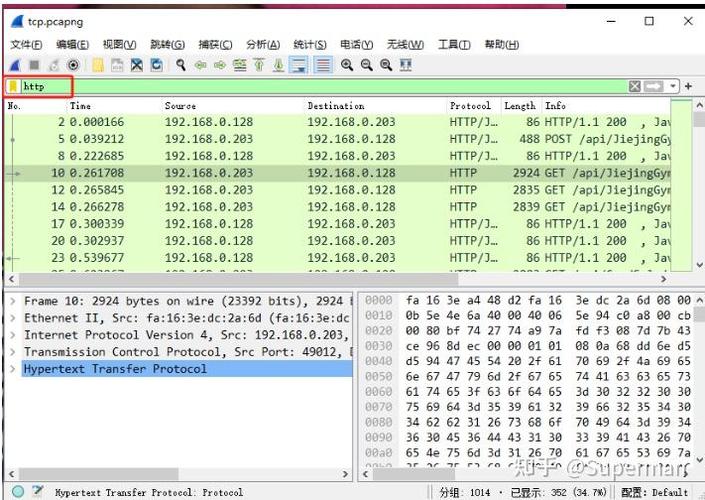Expand the Frame 10 tree node
The height and width of the screenshot is (500, 705).
tap(13, 301)
